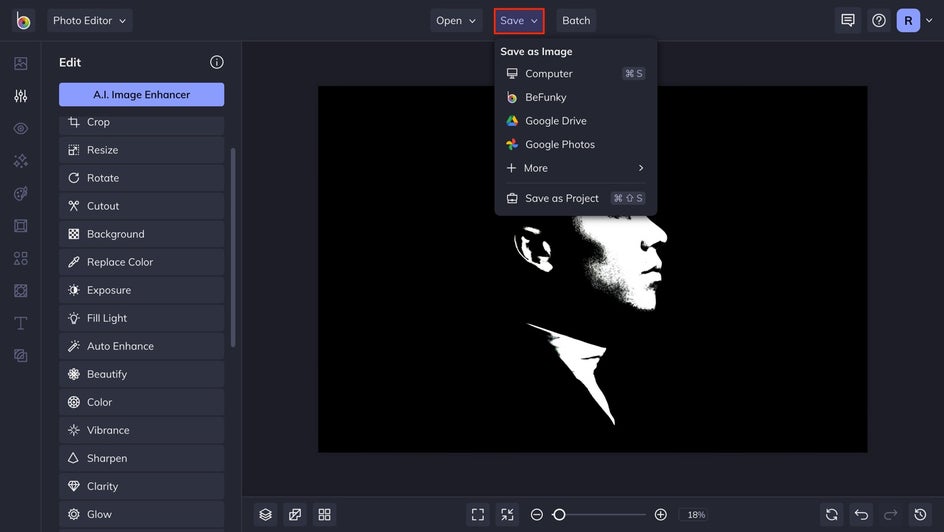Select the Crop tool
The image size is (944, 532).
pos(141,123)
